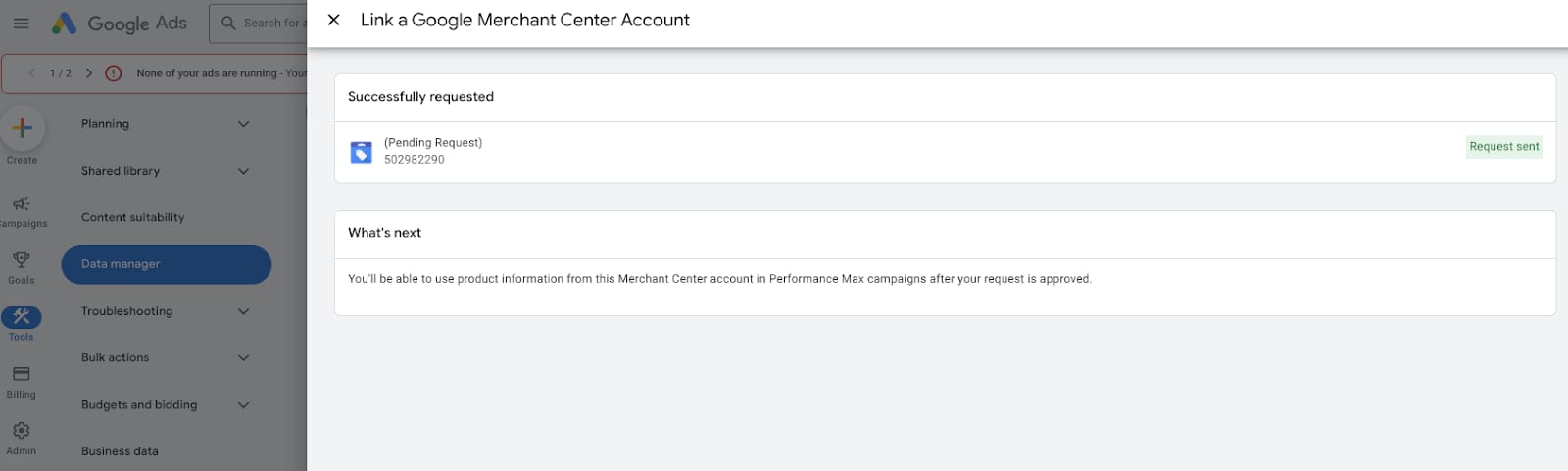Open the Goals trophy icon
This screenshot has height=471, width=1568.
(x=21, y=259)
